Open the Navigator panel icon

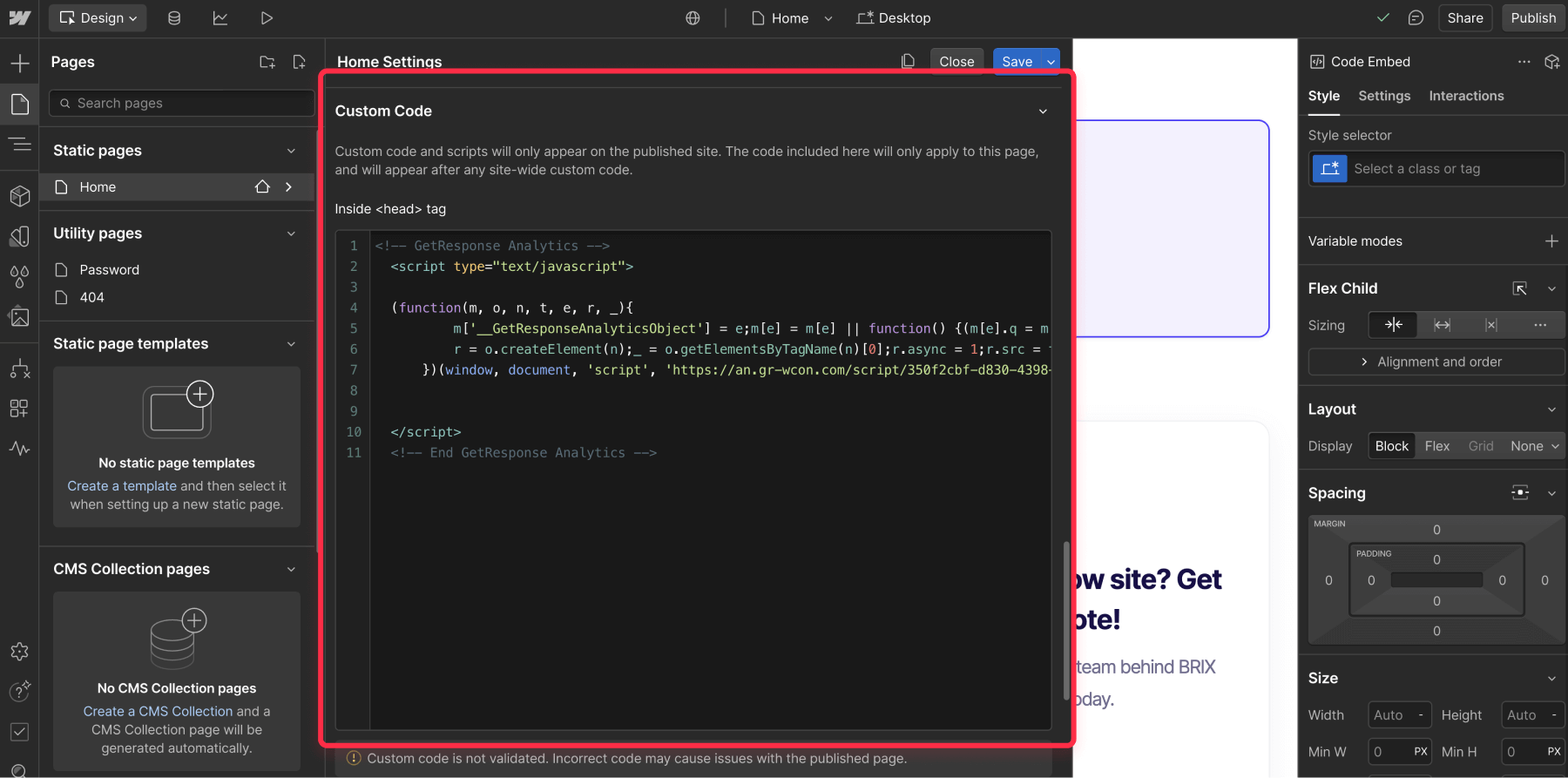[19, 144]
